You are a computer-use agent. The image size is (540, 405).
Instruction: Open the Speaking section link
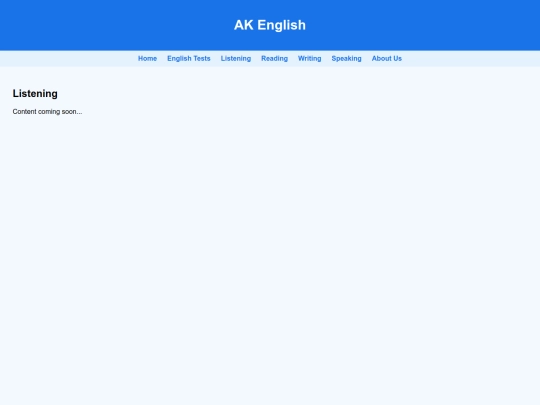pyautogui.click(x=346, y=59)
